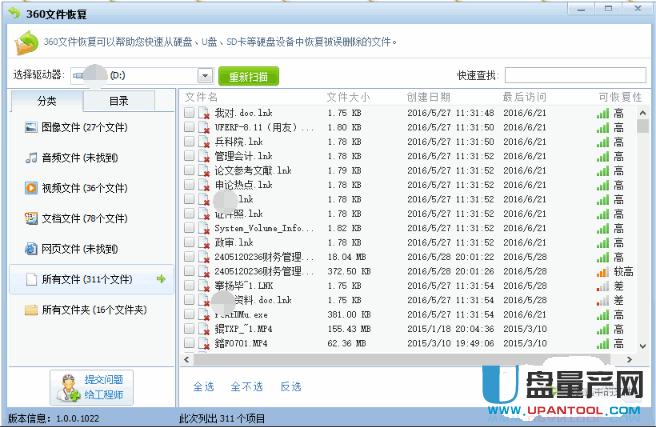Check the box for 管理会计.lnk

(190, 156)
